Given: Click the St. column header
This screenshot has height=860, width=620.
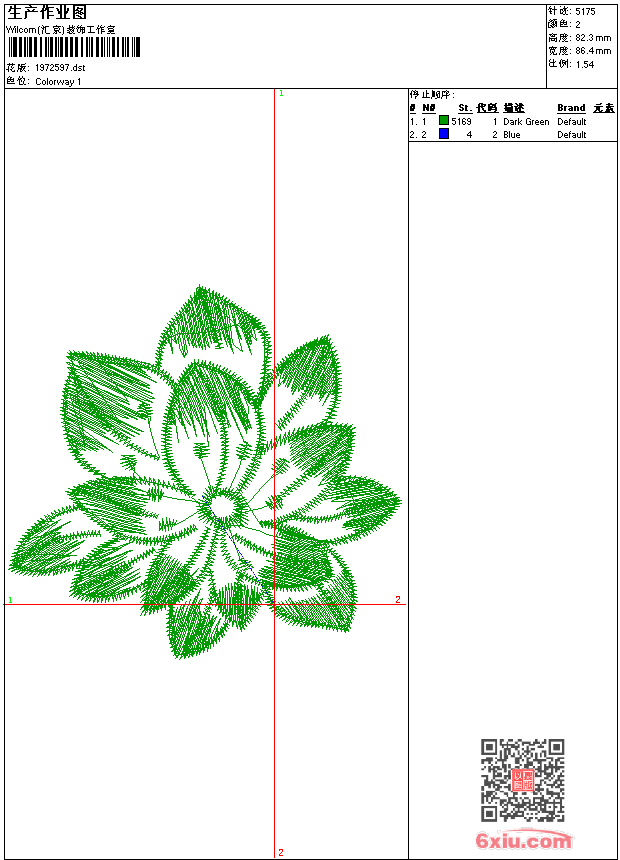Looking at the screenshot, I should pyautogui.click(x=464, y=108).
